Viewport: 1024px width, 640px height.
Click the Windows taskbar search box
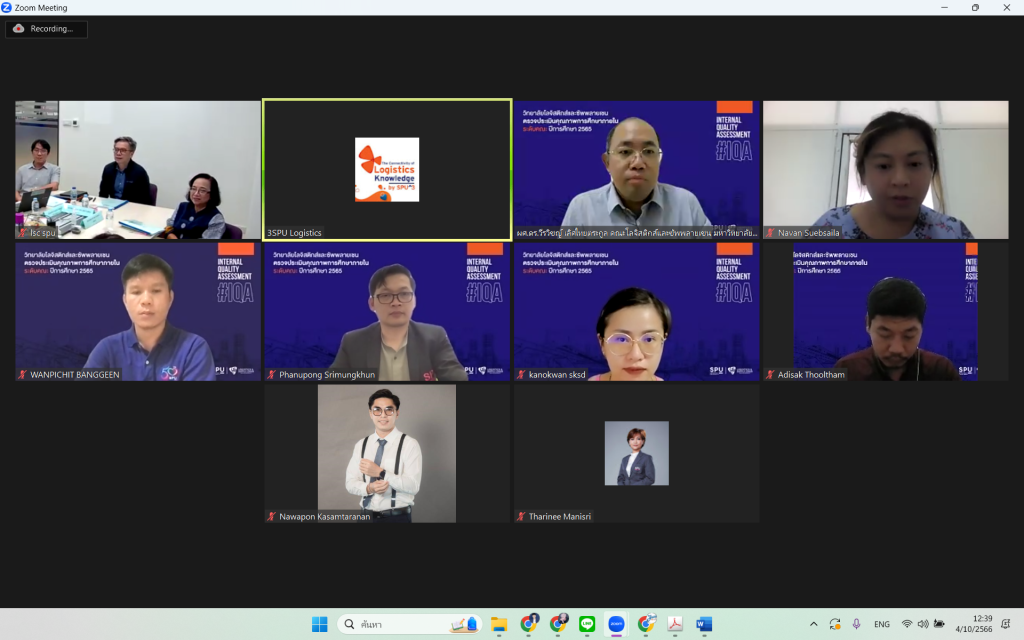pyautogui.click(x=410, y=624)
